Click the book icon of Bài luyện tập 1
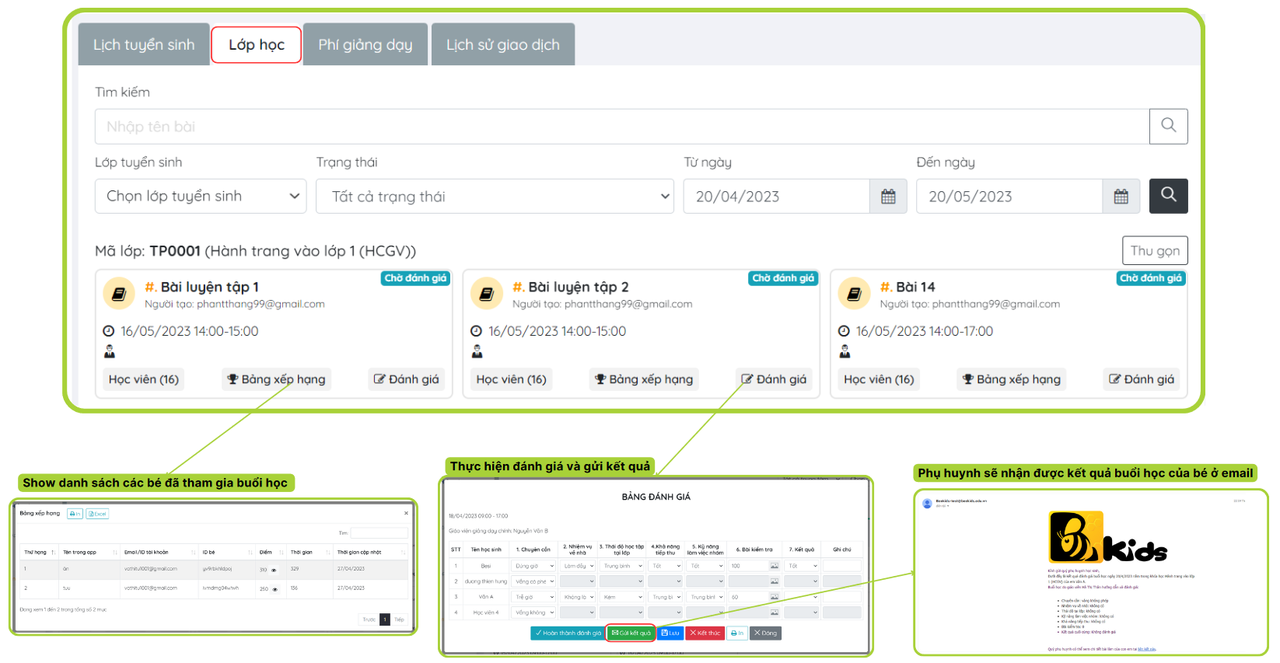Viewport: 1280px width, 663px height. coord(119,294)
